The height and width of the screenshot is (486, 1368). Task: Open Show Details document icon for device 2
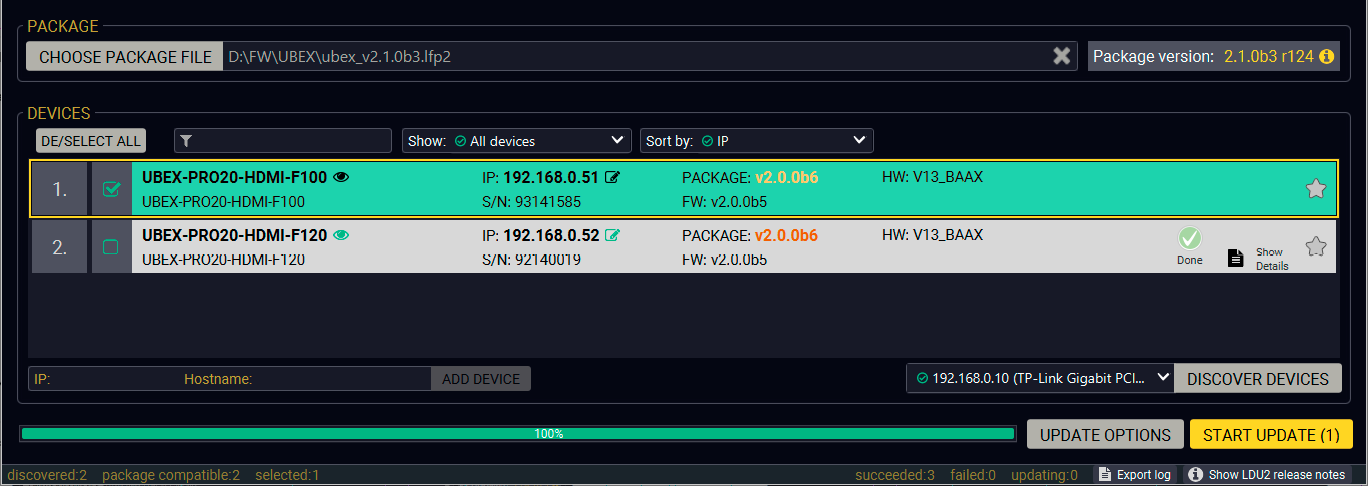(x=1236, y=258)
